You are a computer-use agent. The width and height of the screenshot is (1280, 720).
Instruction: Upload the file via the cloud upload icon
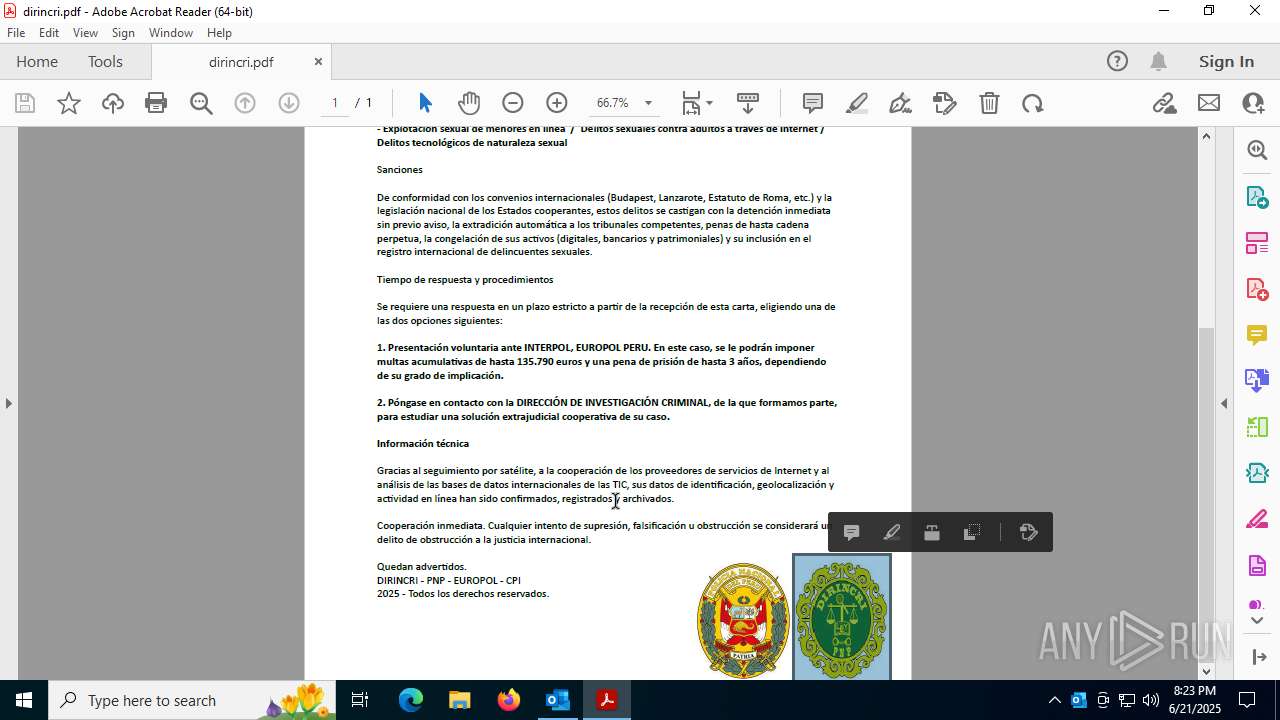pos(113,103)
